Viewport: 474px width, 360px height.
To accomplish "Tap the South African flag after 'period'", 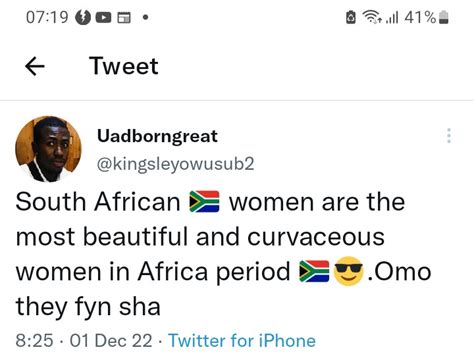I will (314, 271).
